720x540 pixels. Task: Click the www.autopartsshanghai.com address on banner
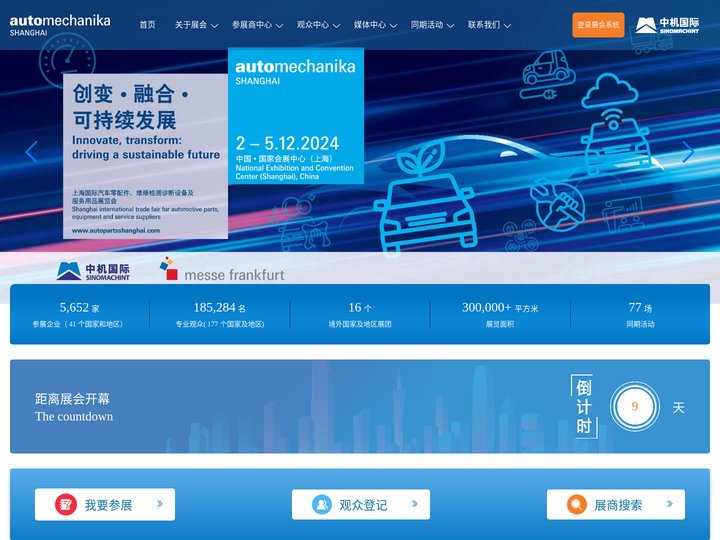pyautogui.click(x=116, y=231)
